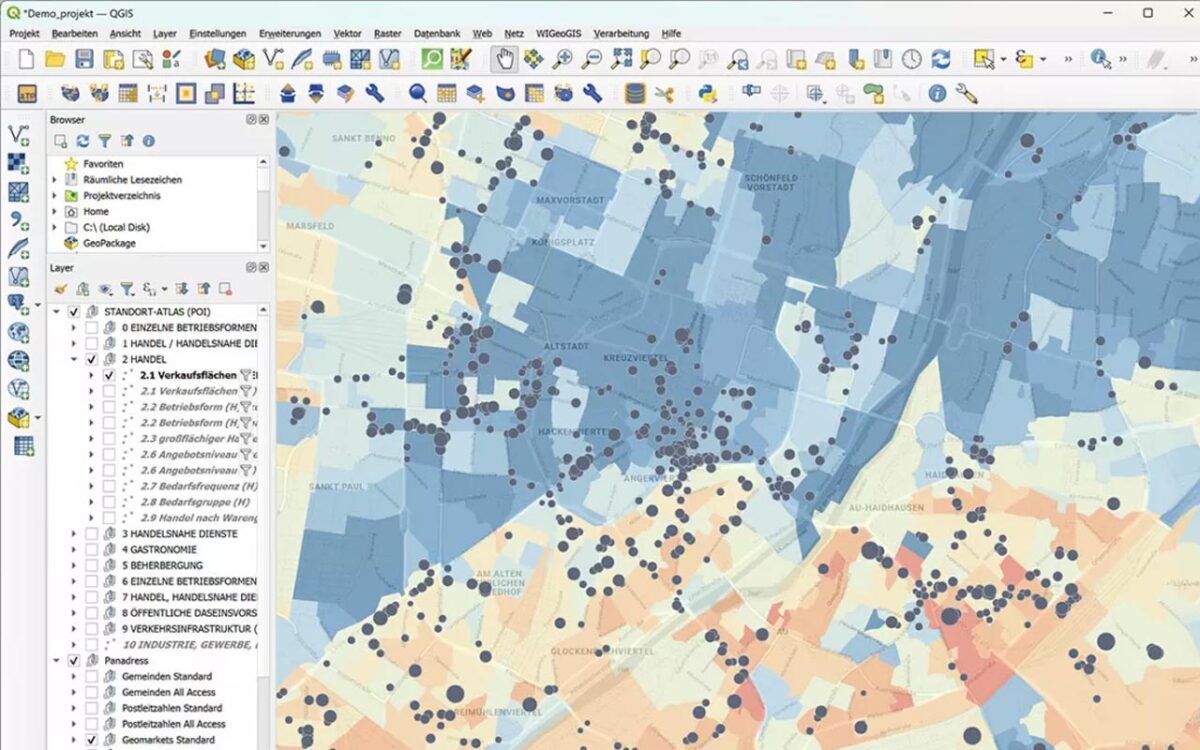This screenshot has height=750, width=1200.
Task: Open Verarbeitung menu
Action: coord(621,33)
